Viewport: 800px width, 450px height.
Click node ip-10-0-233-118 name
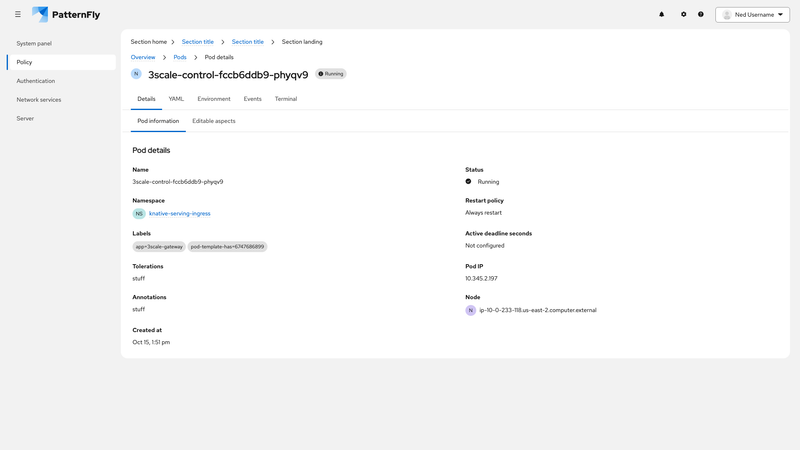point(538,310)
